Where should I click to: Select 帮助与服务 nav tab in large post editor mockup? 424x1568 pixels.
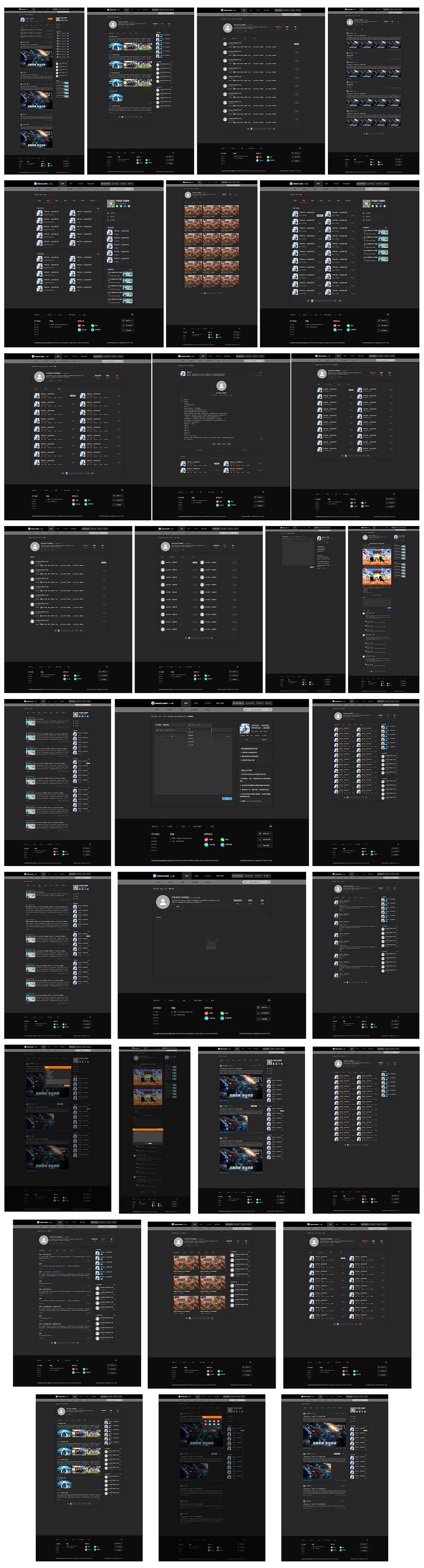[x=220, y=703]
